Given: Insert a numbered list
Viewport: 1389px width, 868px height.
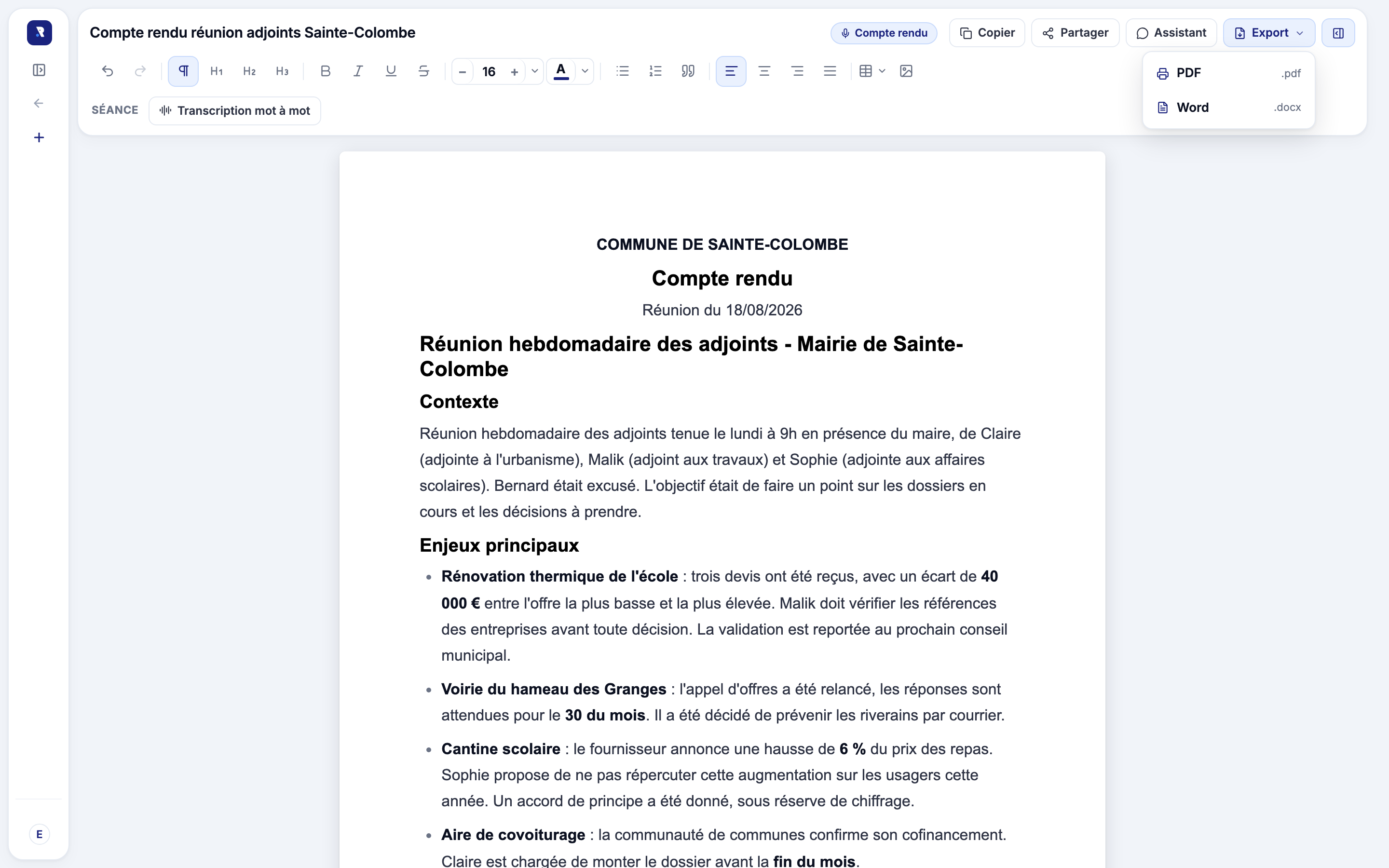Looking at the screenshot, I should 655,71.
